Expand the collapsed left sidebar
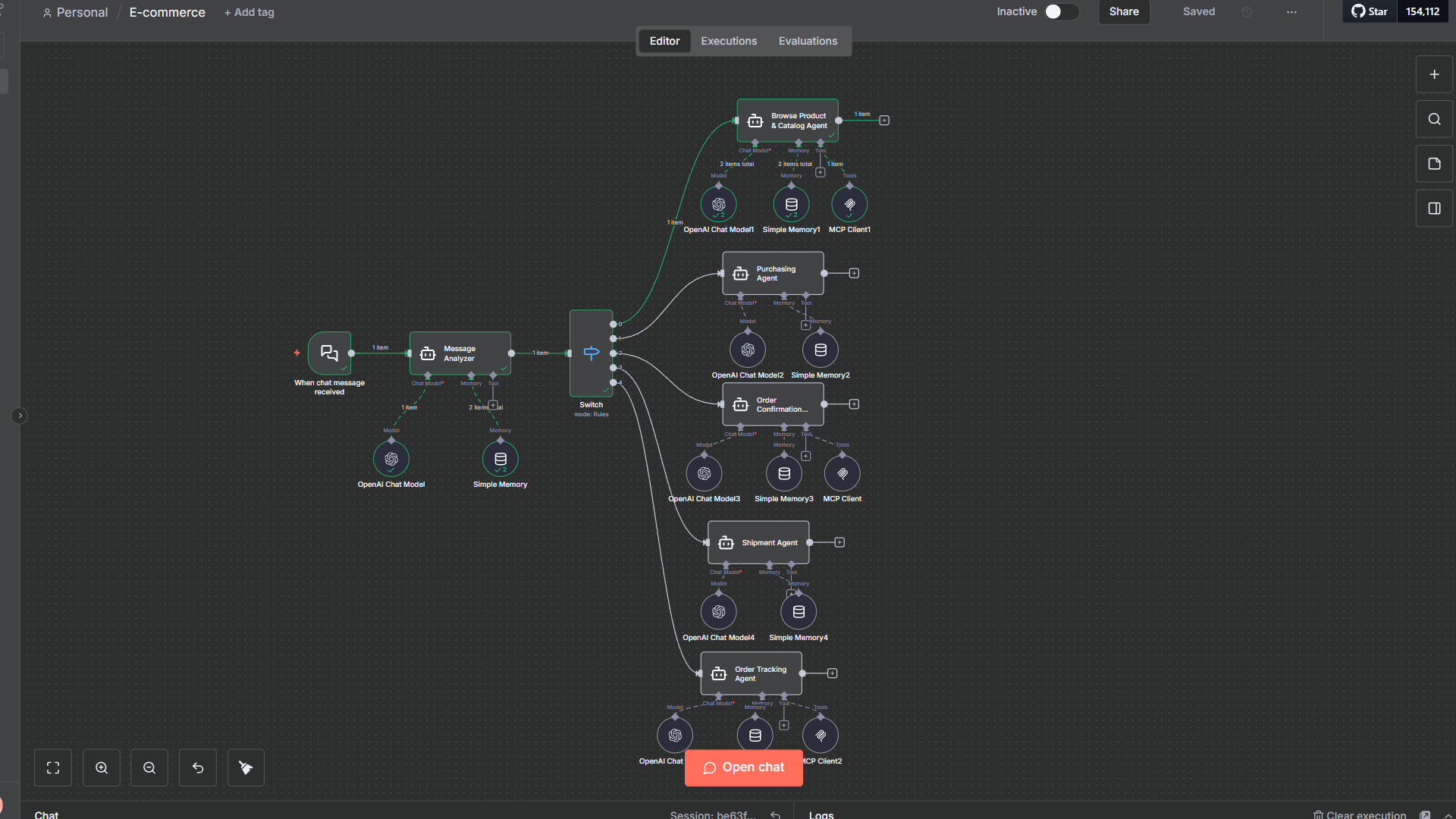1456x819 pixels. tap(19, 416)
